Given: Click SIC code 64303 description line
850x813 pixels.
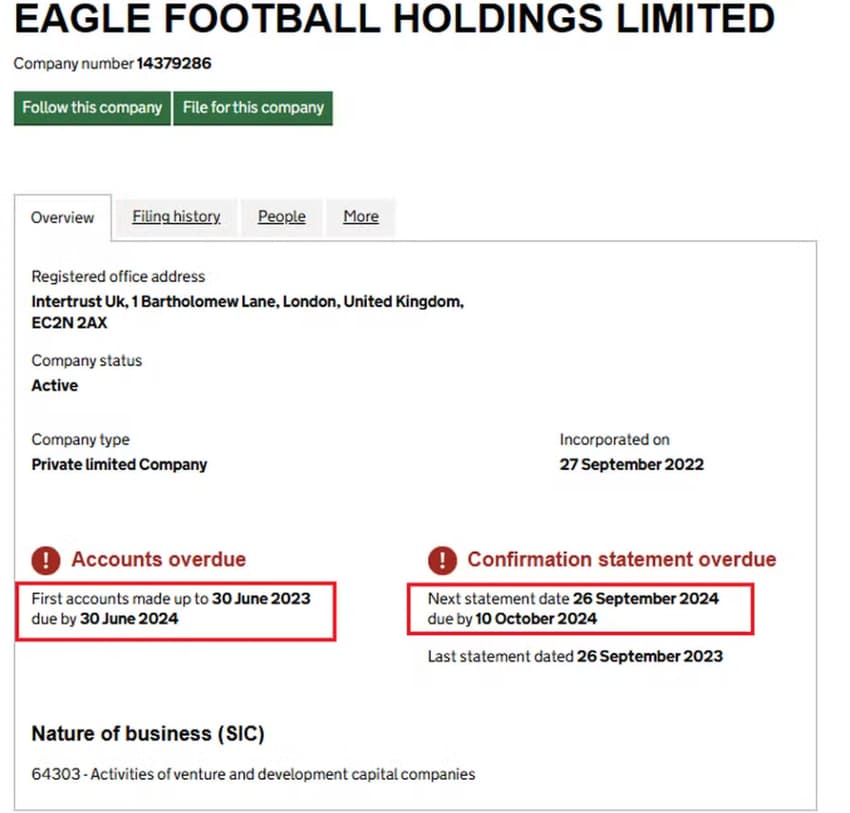Looking at the screenshot, I should [x=253, y=774].
